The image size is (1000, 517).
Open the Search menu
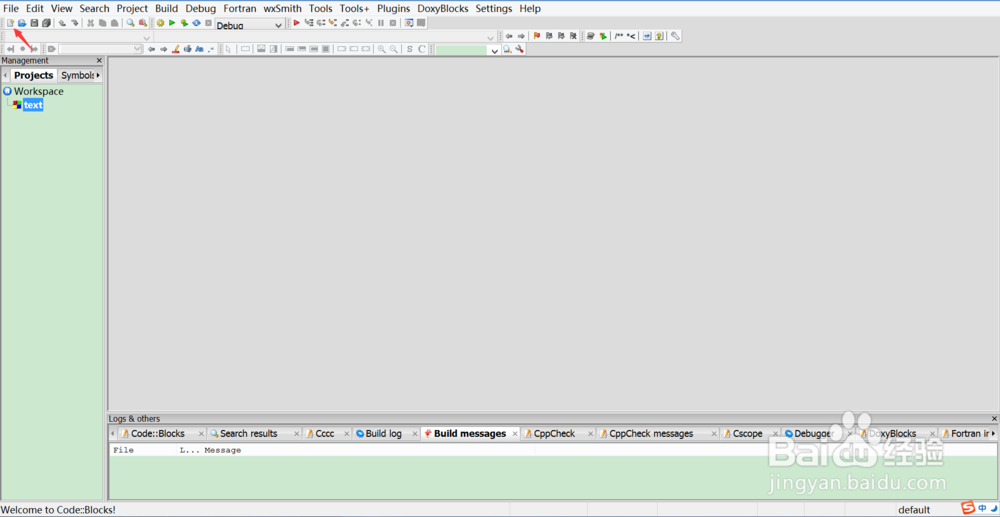click(x=94, y=8)
